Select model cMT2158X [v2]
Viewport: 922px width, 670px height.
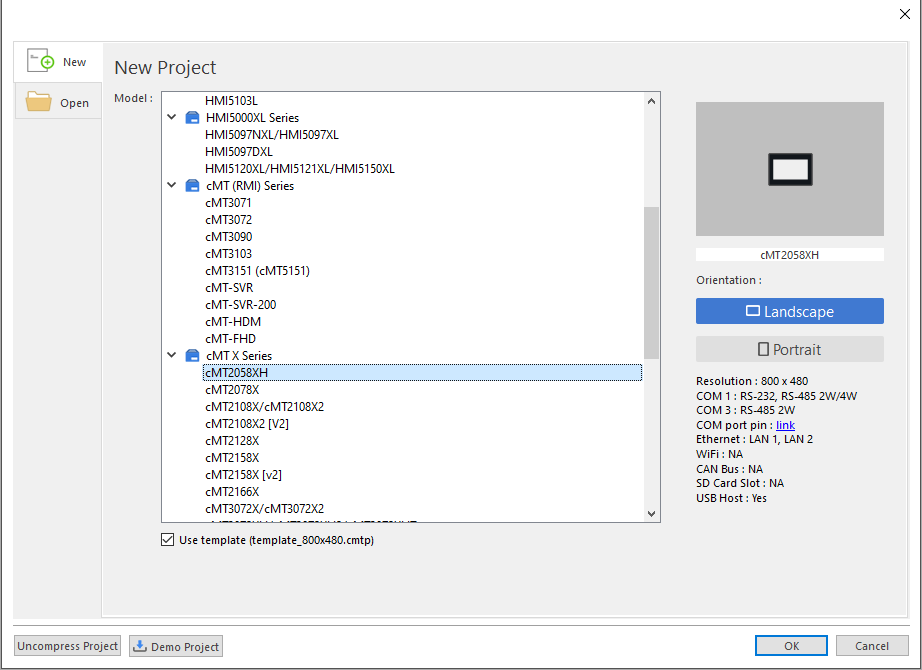[243, 475]
